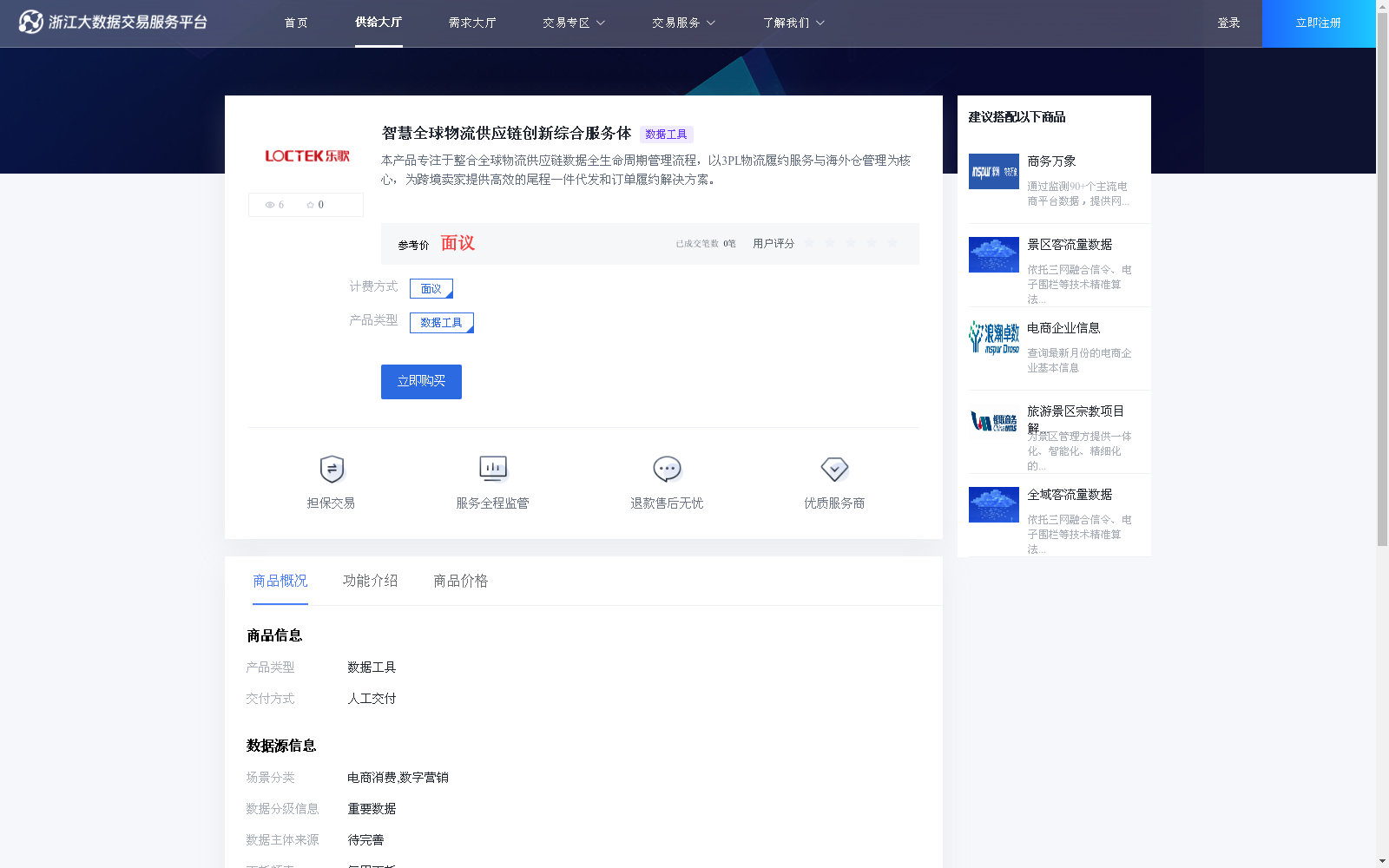Viewport: 1389px width, 868px height.
Task: Click the 退款售后无忧 chat bubble icon
Action: [667, 469]
